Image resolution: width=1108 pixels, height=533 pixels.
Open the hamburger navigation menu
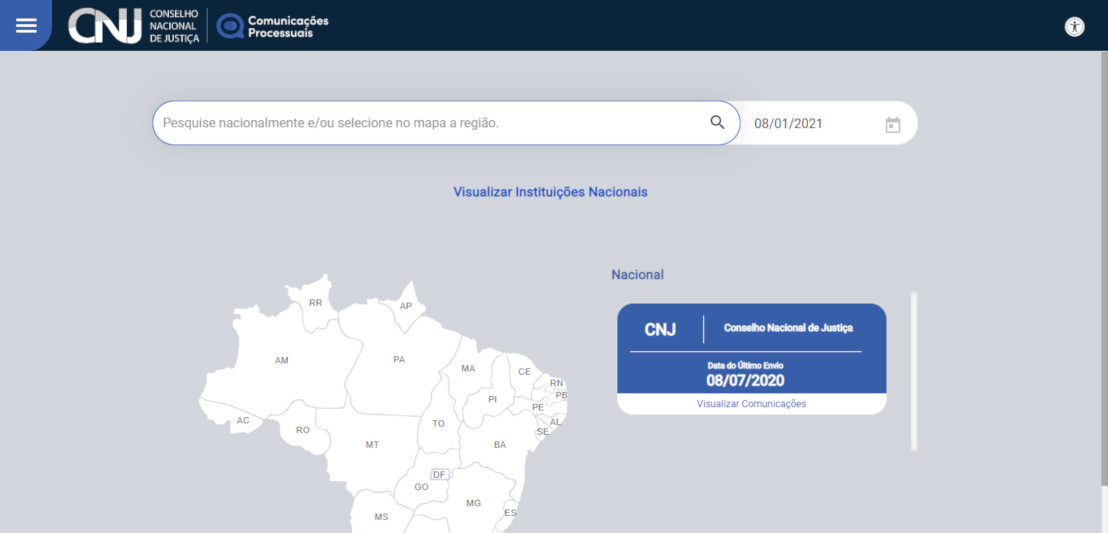coord(26,25)
